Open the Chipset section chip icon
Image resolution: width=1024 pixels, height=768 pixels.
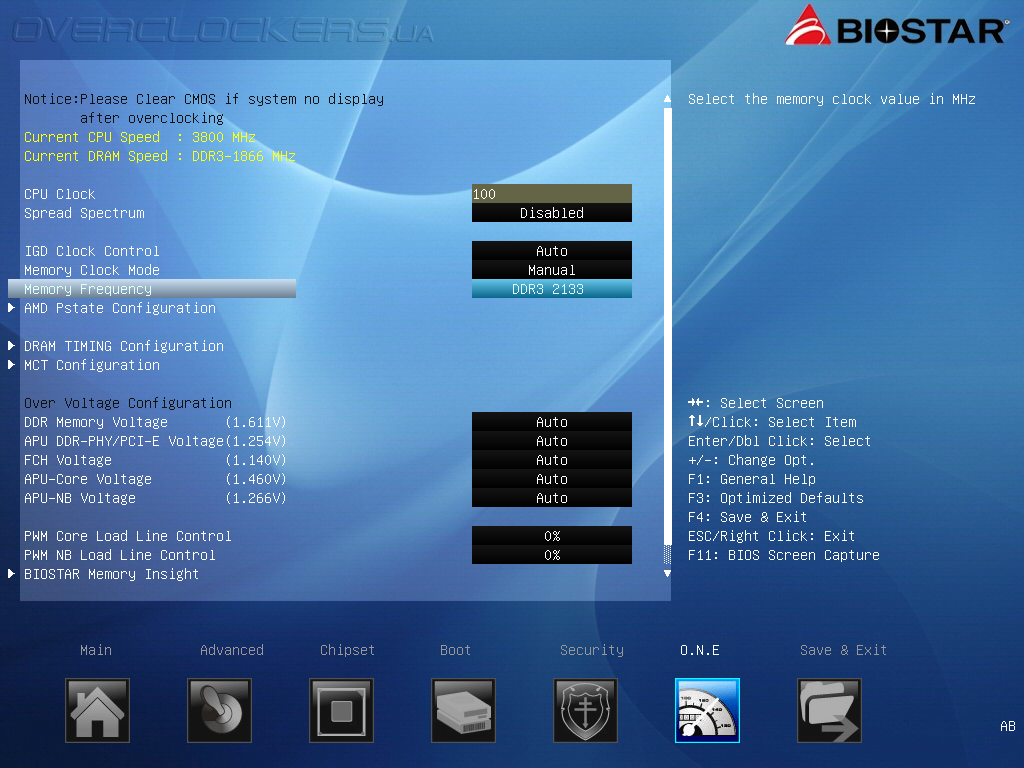[342, 711]
